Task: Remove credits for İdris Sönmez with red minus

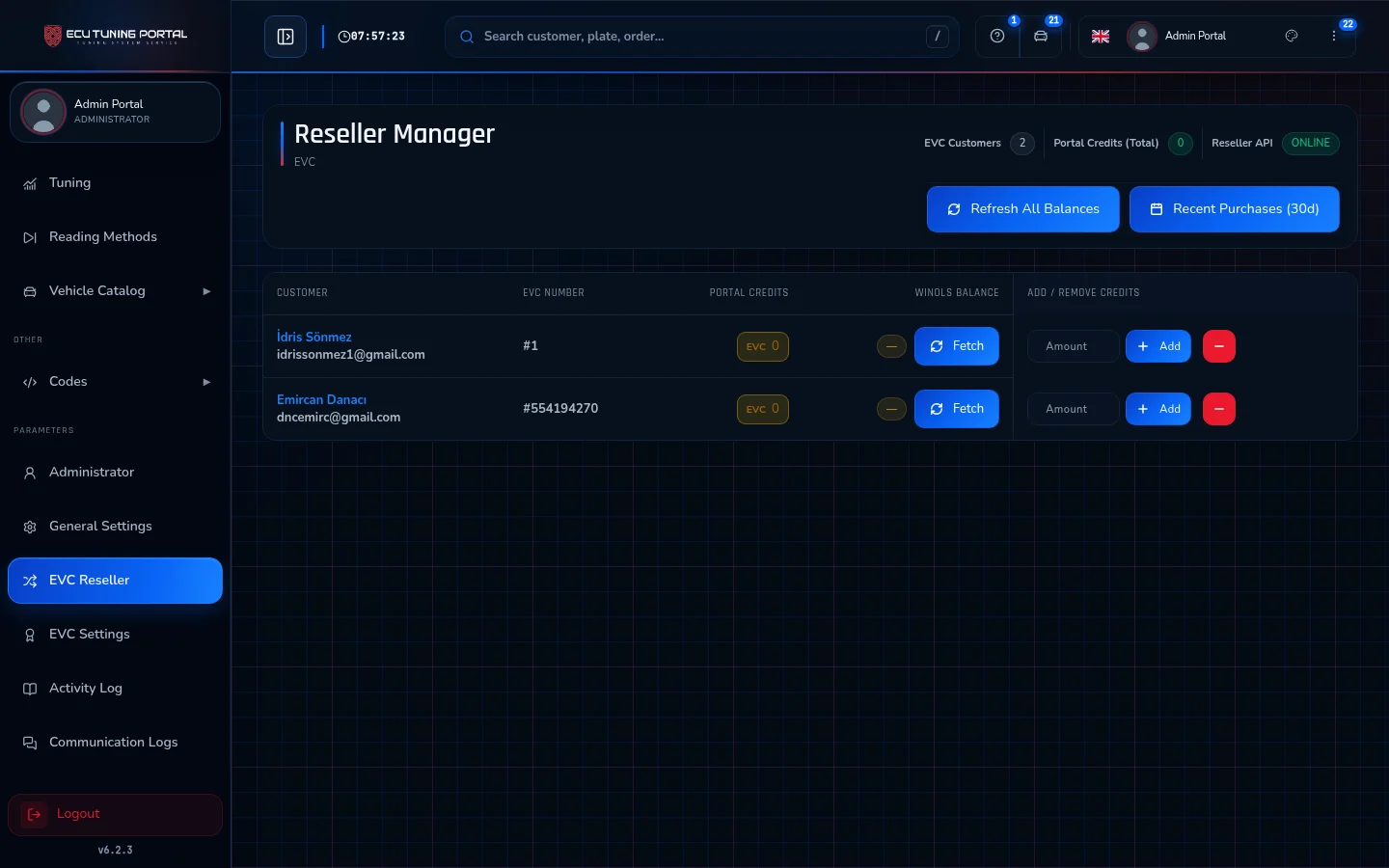Action: [x=1219, y=346]
